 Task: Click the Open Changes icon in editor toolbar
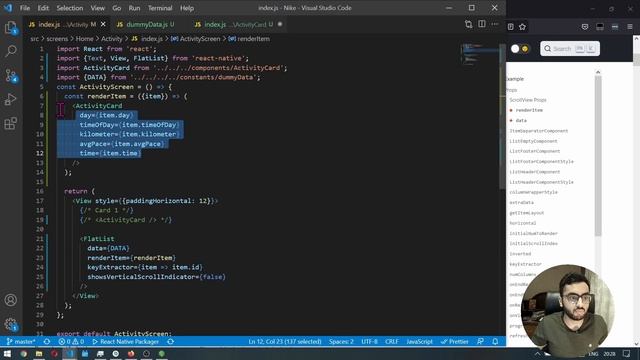coord(469,24)
